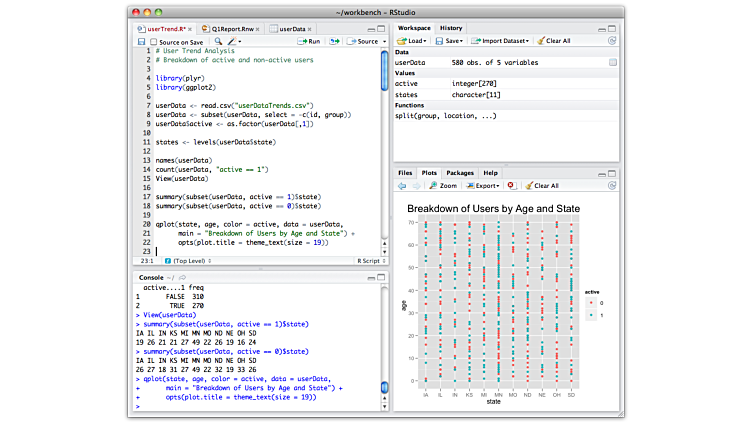Click the refresh icon in Plots pane
Viewport: 752px width, 423px height.
(x=612, y=186)
